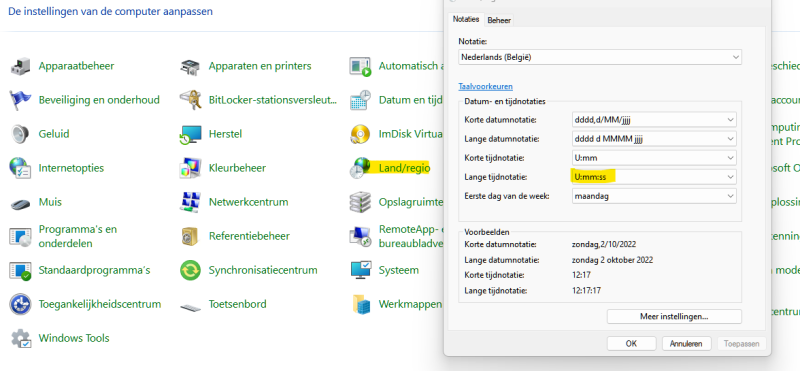
Task: Open the Systeem text link
Action: tap(399, 270)
